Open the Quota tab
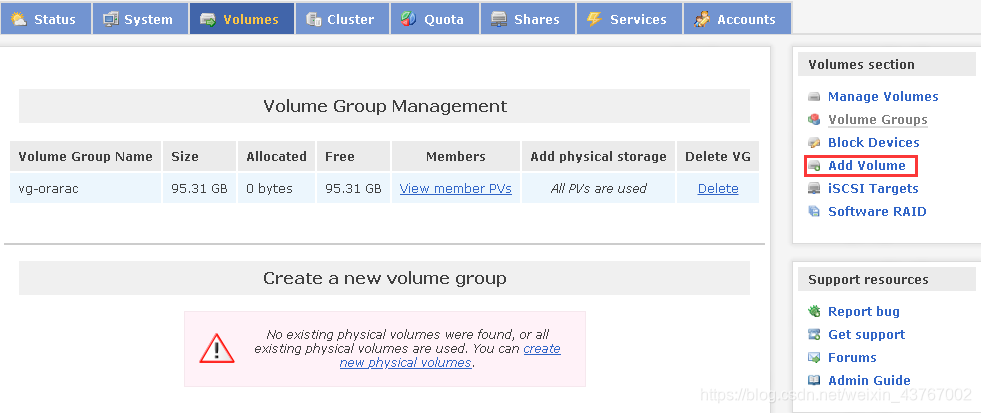The height and width of the screenshot is (413, 981). point(435,19)
